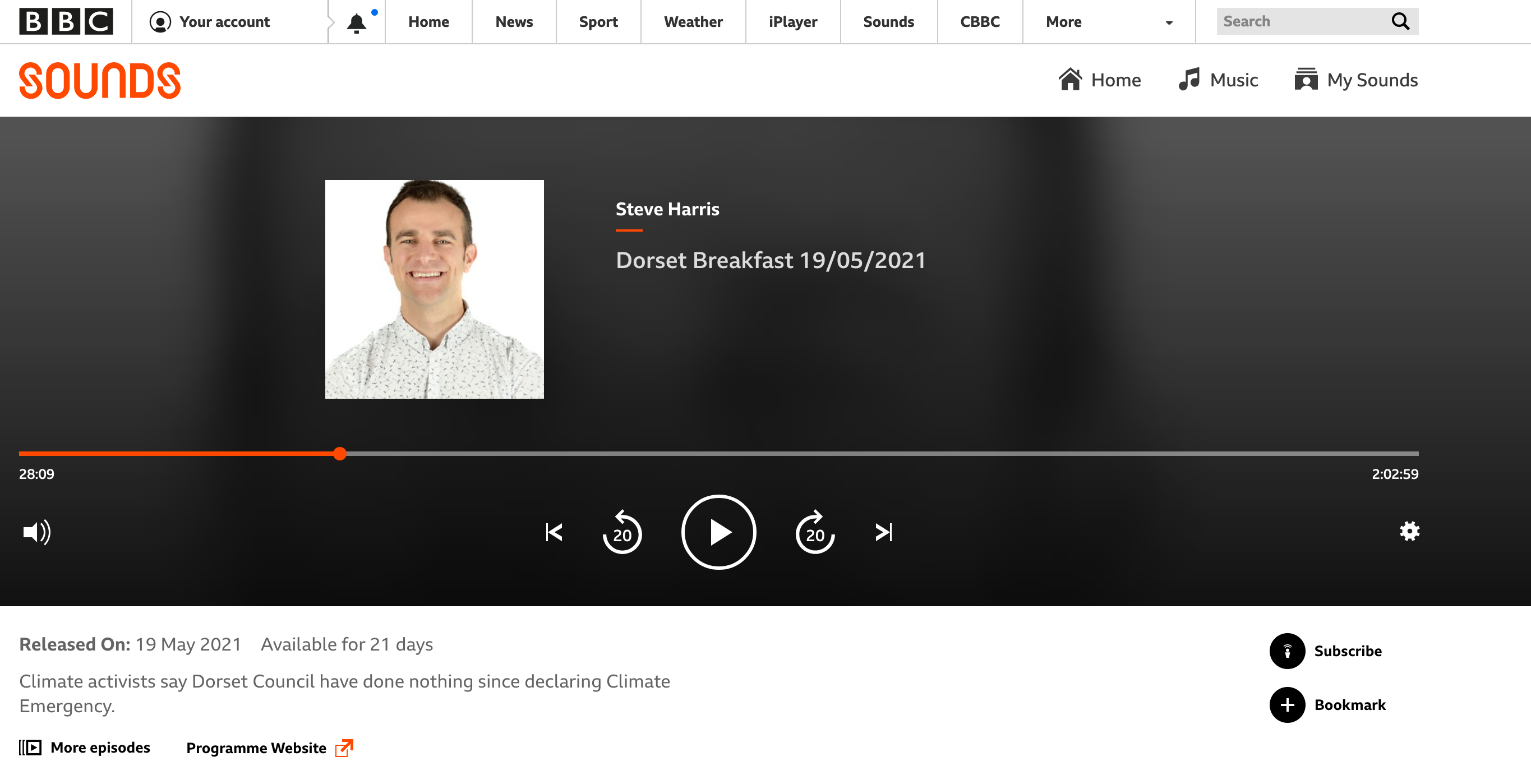
Task: Go to Home in the BBC top bar
Action: pyautogui.click(x=428, y=21)
